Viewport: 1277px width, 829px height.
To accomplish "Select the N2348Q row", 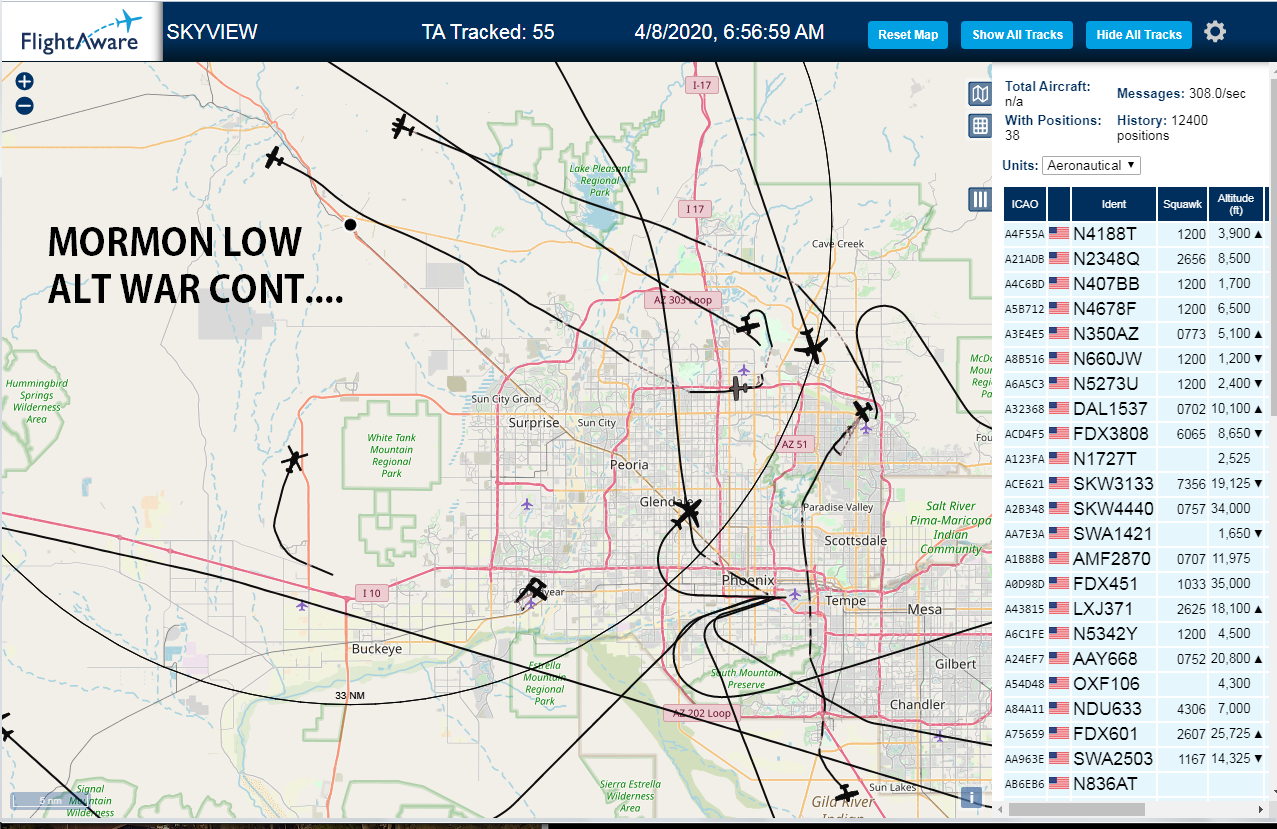I will [x=1135, y=259].
